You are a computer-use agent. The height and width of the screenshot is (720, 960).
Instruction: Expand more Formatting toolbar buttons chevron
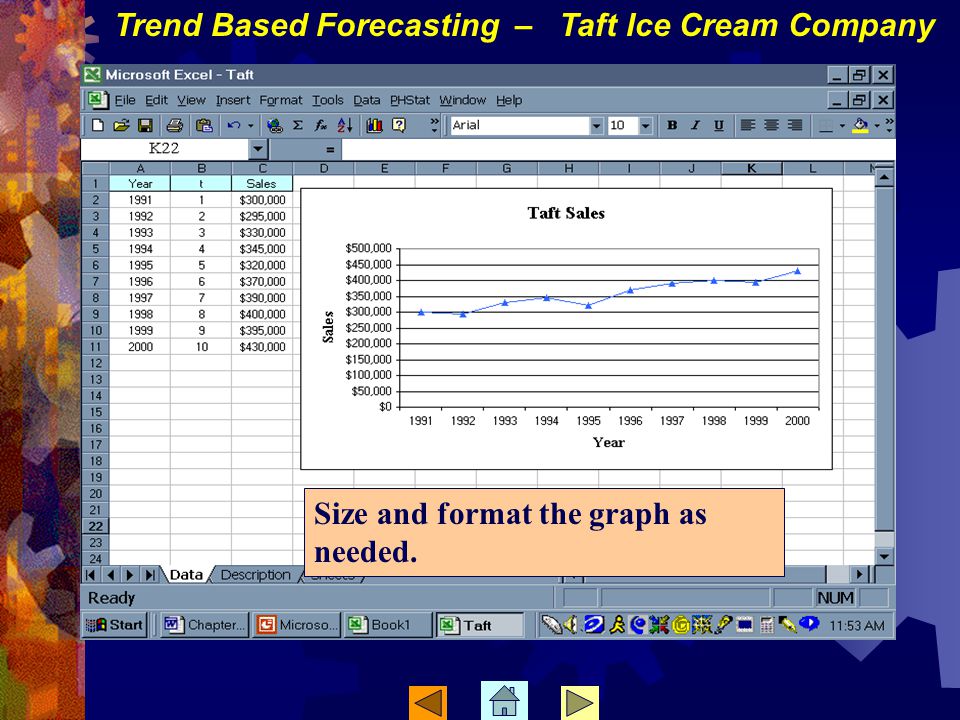click(x=889, y=125)
